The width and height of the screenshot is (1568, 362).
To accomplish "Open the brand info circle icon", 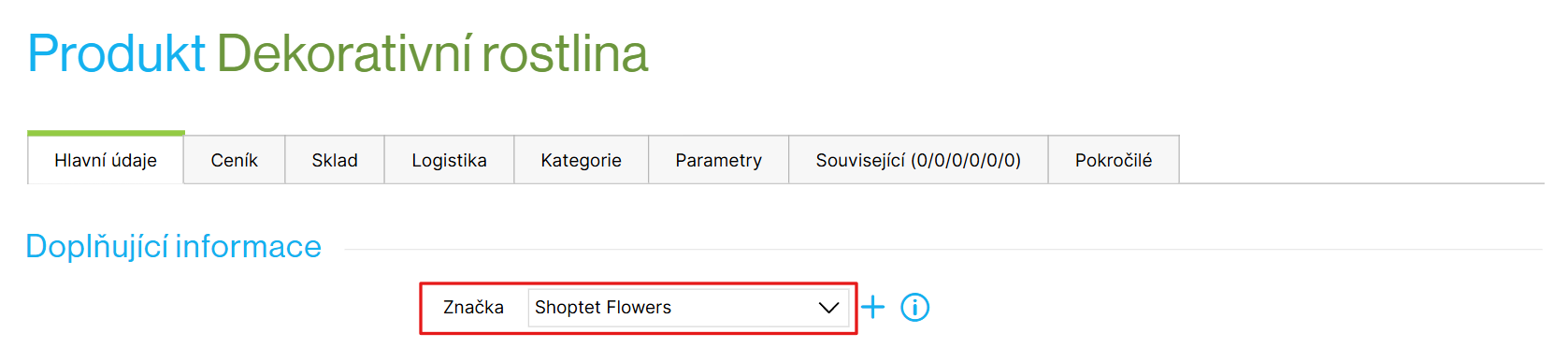I will pos(914,307).
